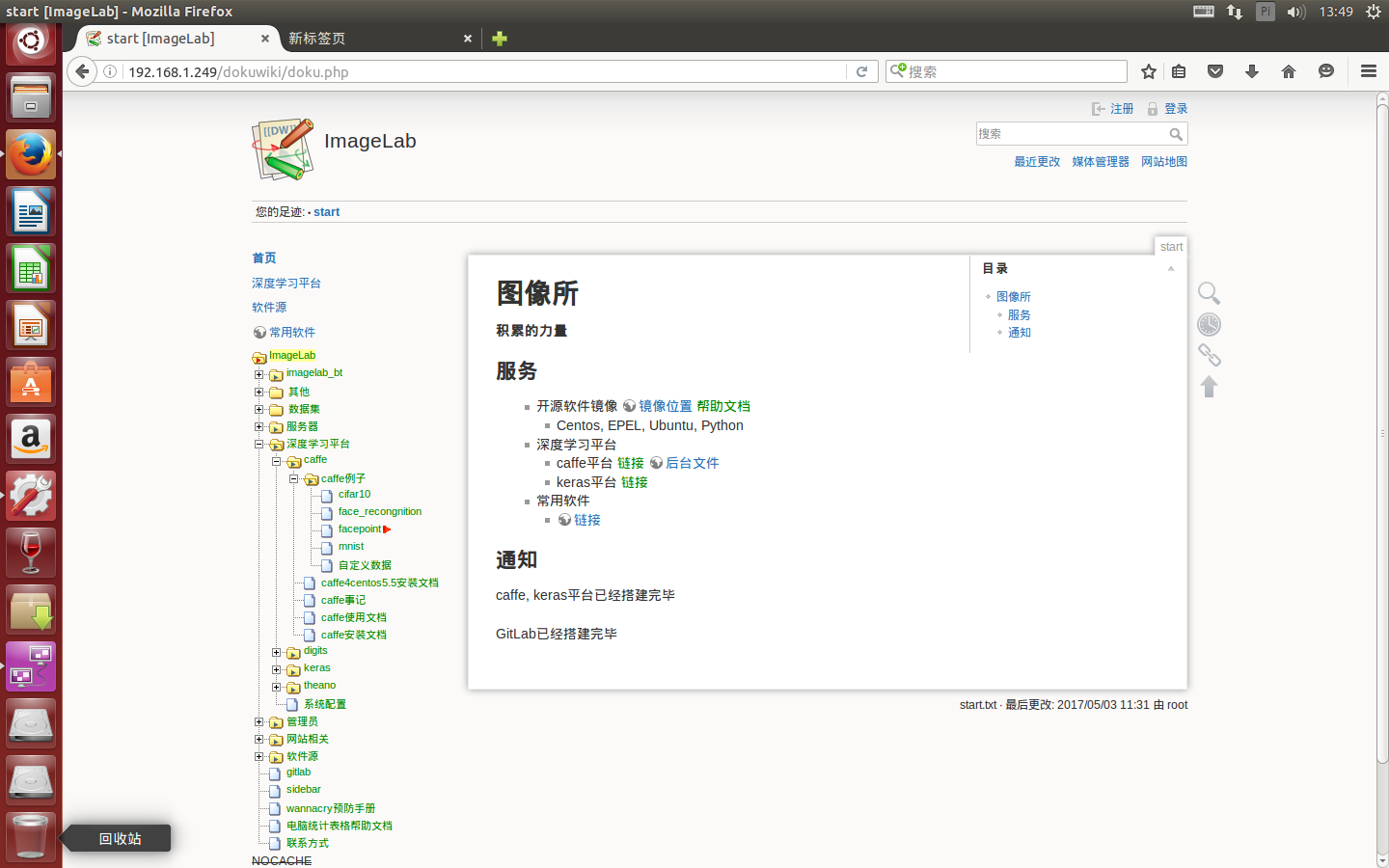Image resolution: width=1389 pixels, height=868 pixels.
Task: Click the wiki 搜索 input box
Action: pos(1072,134)
